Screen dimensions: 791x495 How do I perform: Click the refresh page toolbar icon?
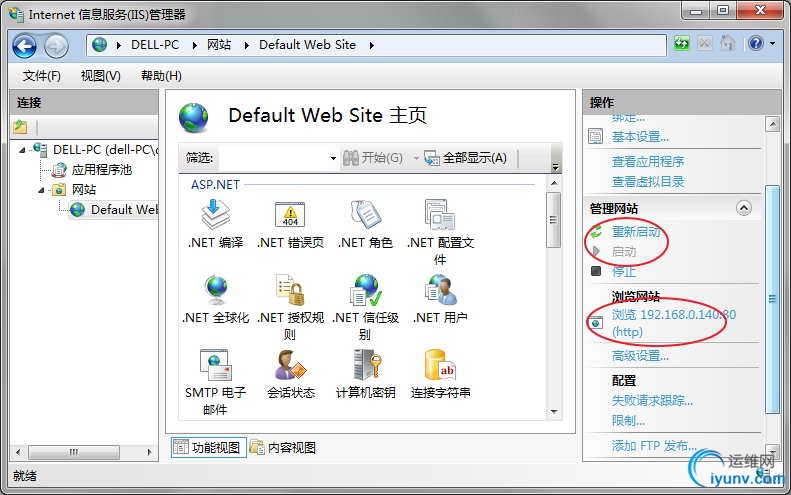[682, 44]
